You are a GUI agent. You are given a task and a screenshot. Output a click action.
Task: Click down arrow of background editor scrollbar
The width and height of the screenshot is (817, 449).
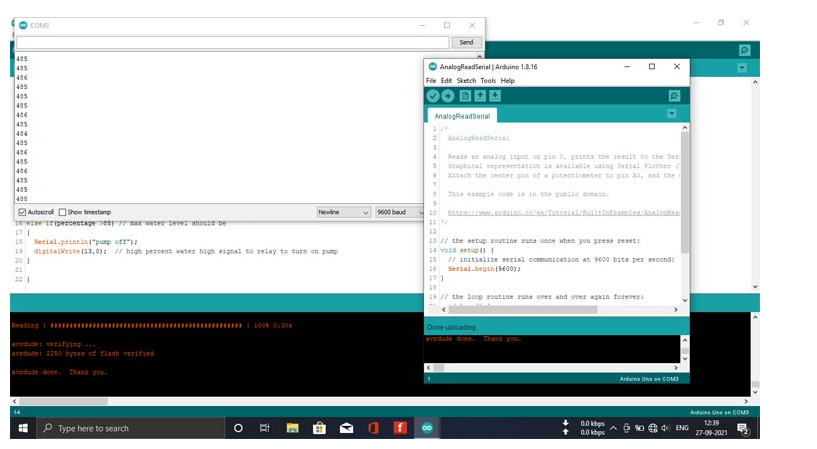pos(755,286)
